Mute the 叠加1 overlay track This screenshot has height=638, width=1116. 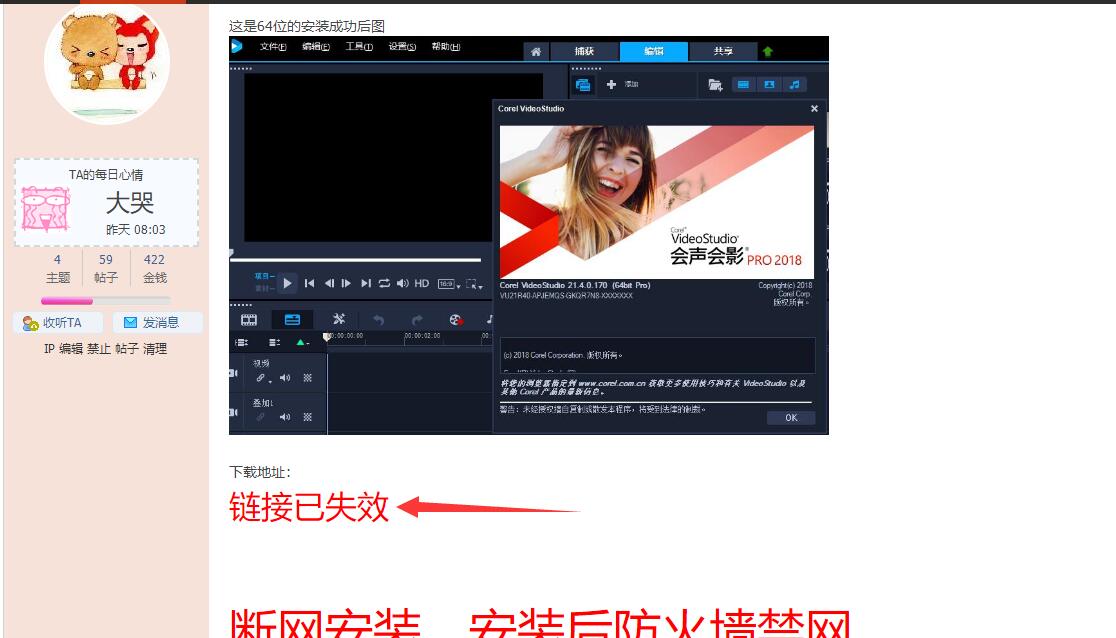285,417
